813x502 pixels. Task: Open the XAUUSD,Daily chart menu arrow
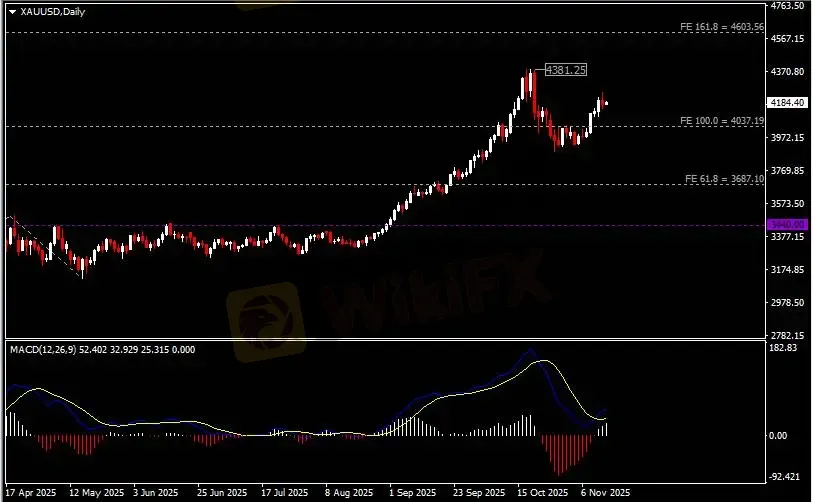13,12
